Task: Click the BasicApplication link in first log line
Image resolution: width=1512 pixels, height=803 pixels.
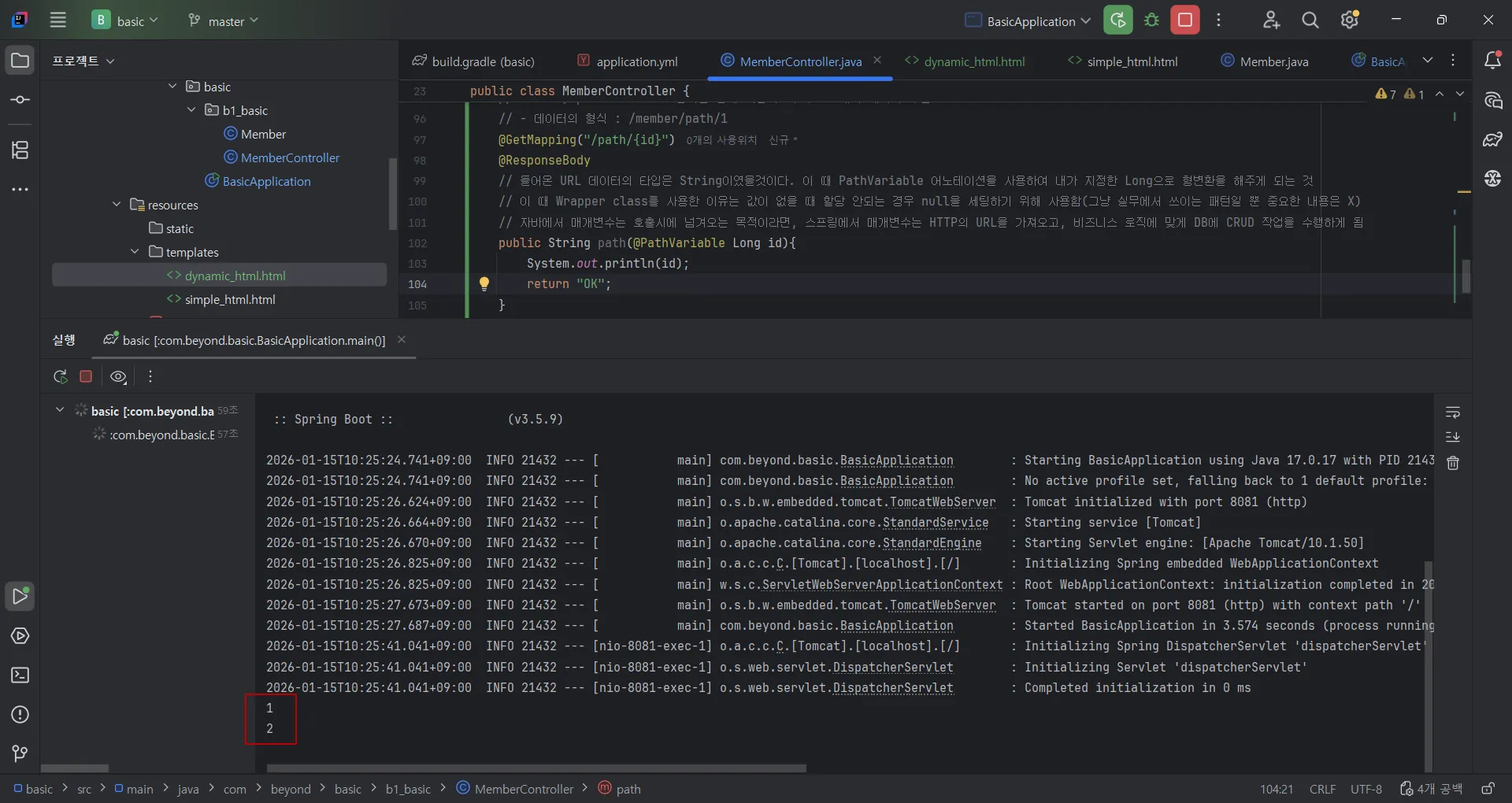Action: [896, 461]
